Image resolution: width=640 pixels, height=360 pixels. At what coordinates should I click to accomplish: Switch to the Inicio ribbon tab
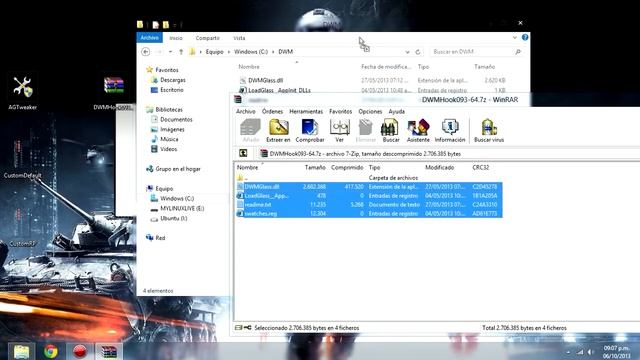(x=176, y=38)
